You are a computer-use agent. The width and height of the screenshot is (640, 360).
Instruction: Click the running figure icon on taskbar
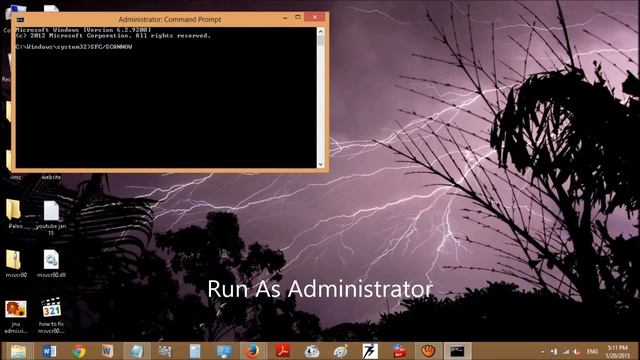click(370, 351)
